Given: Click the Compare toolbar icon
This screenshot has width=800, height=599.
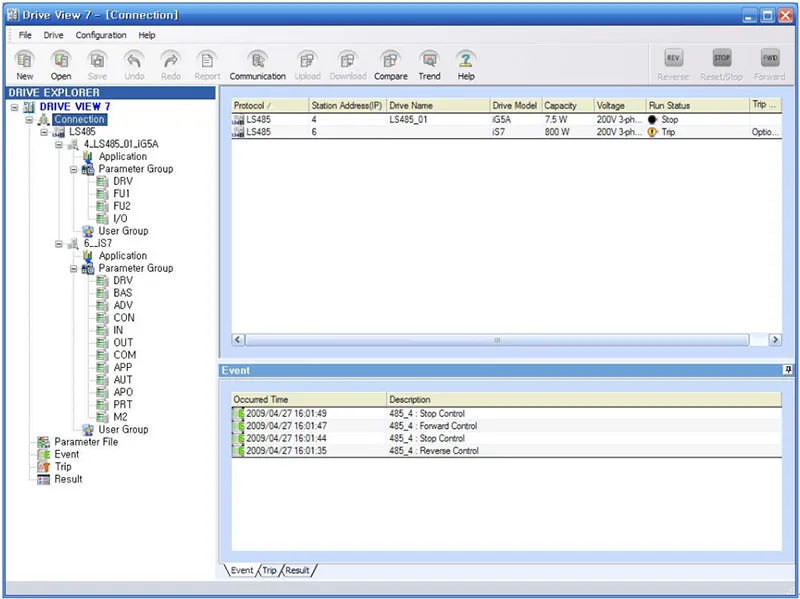Looking at the screenshot, I should (x=390, y=60).
